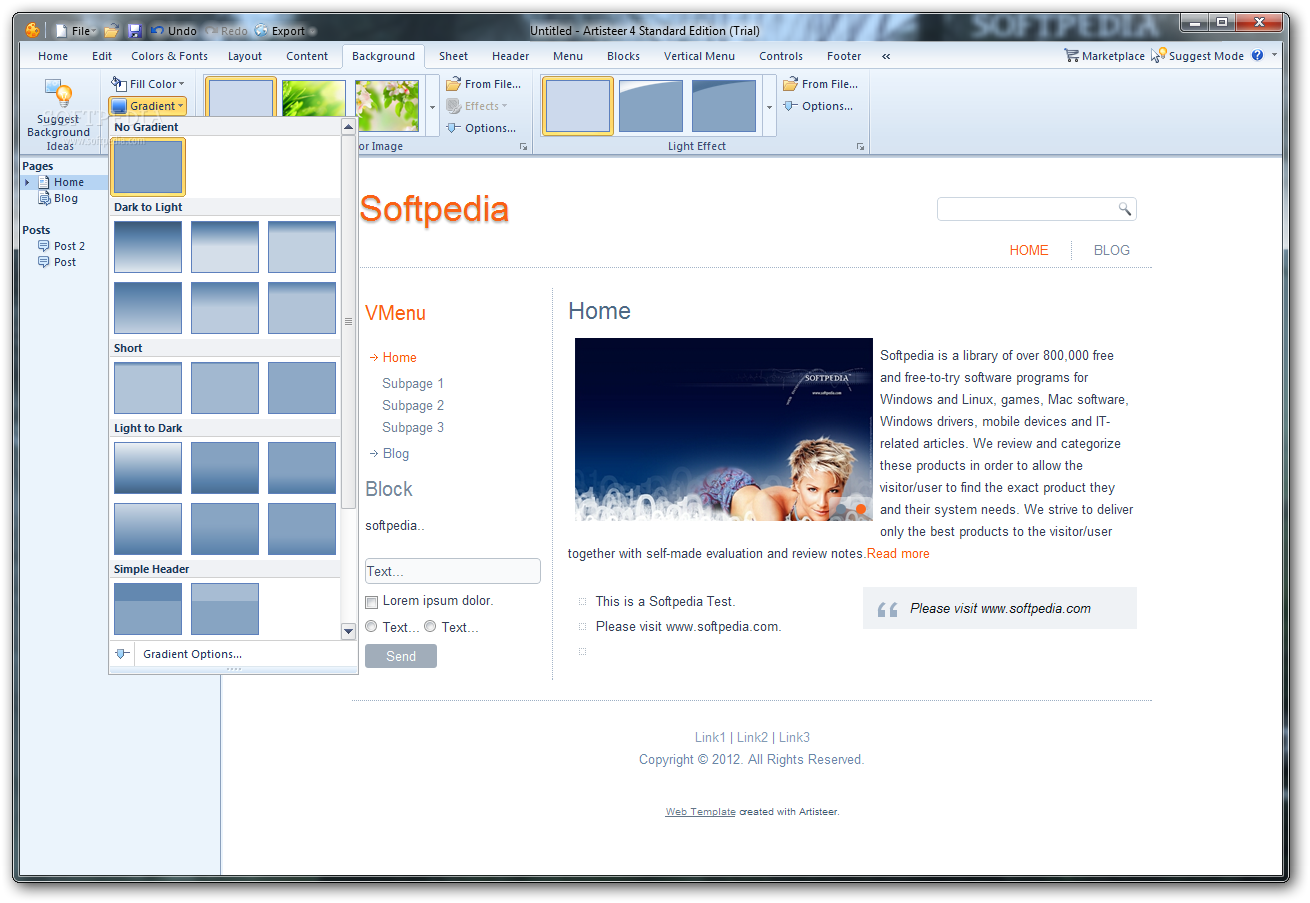Click Subpage 2 in the VMenu
Image resolution: width=1310 pixels, height=903 pixels.
coord(413,406)
